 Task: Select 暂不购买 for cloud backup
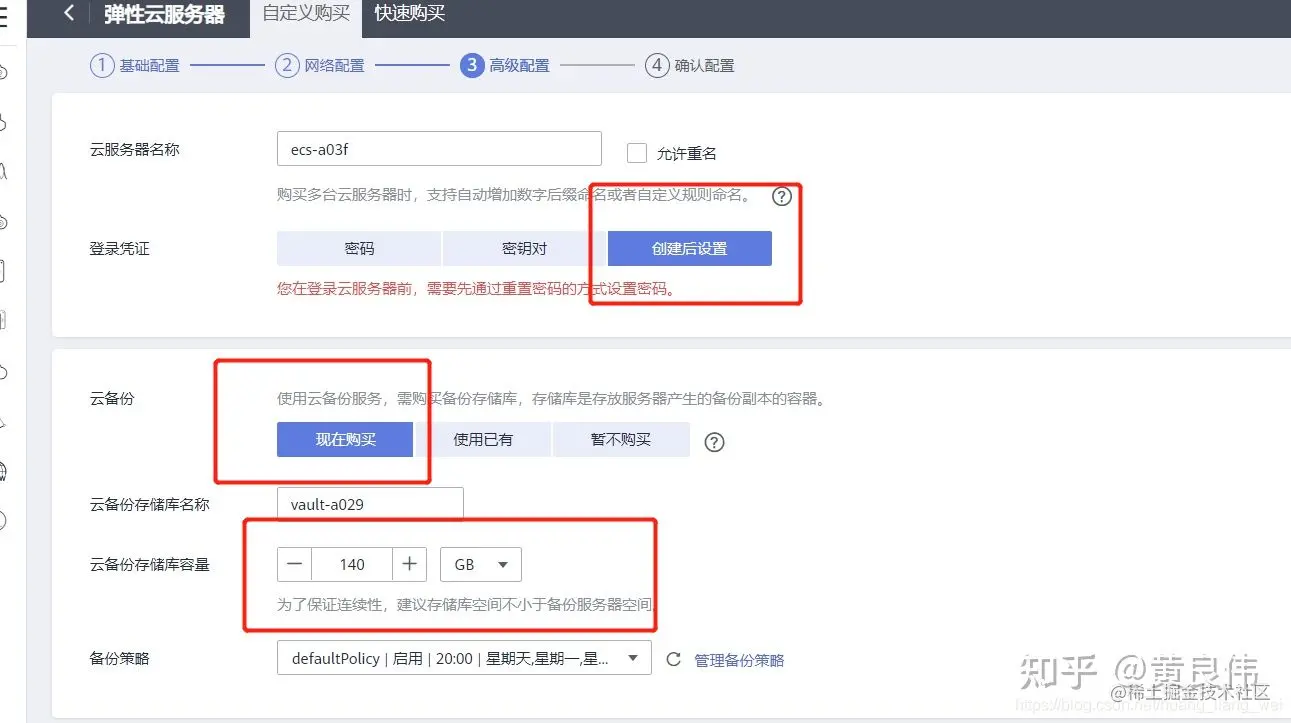coord(621,439)
